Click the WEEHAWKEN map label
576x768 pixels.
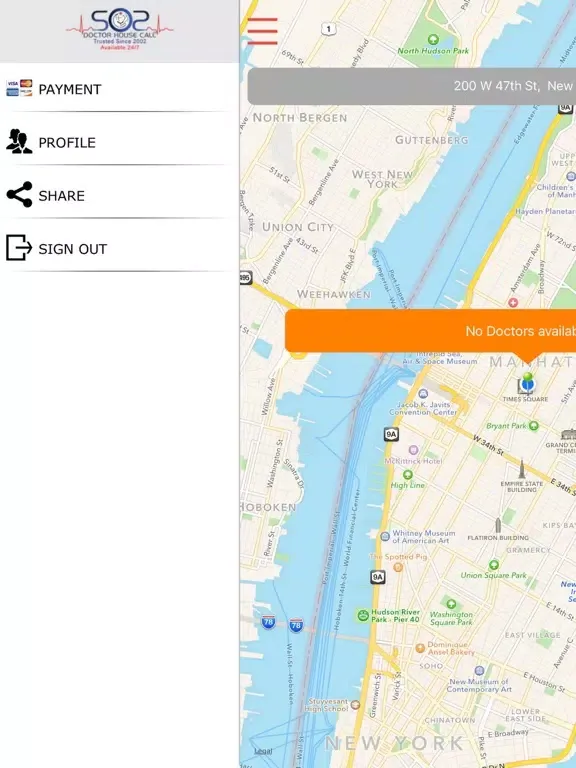334,294
